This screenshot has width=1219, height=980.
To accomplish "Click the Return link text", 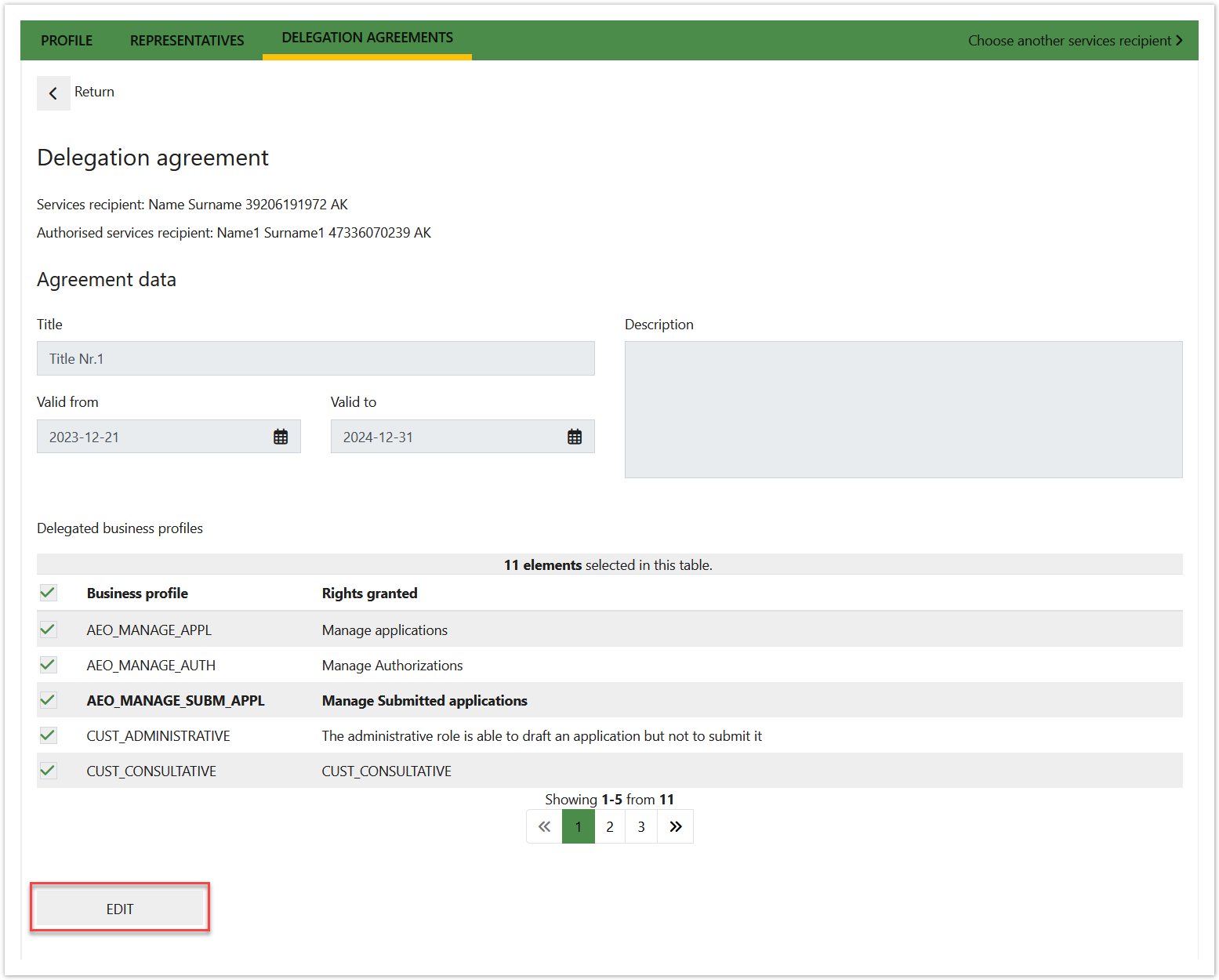I will point(94,92).
